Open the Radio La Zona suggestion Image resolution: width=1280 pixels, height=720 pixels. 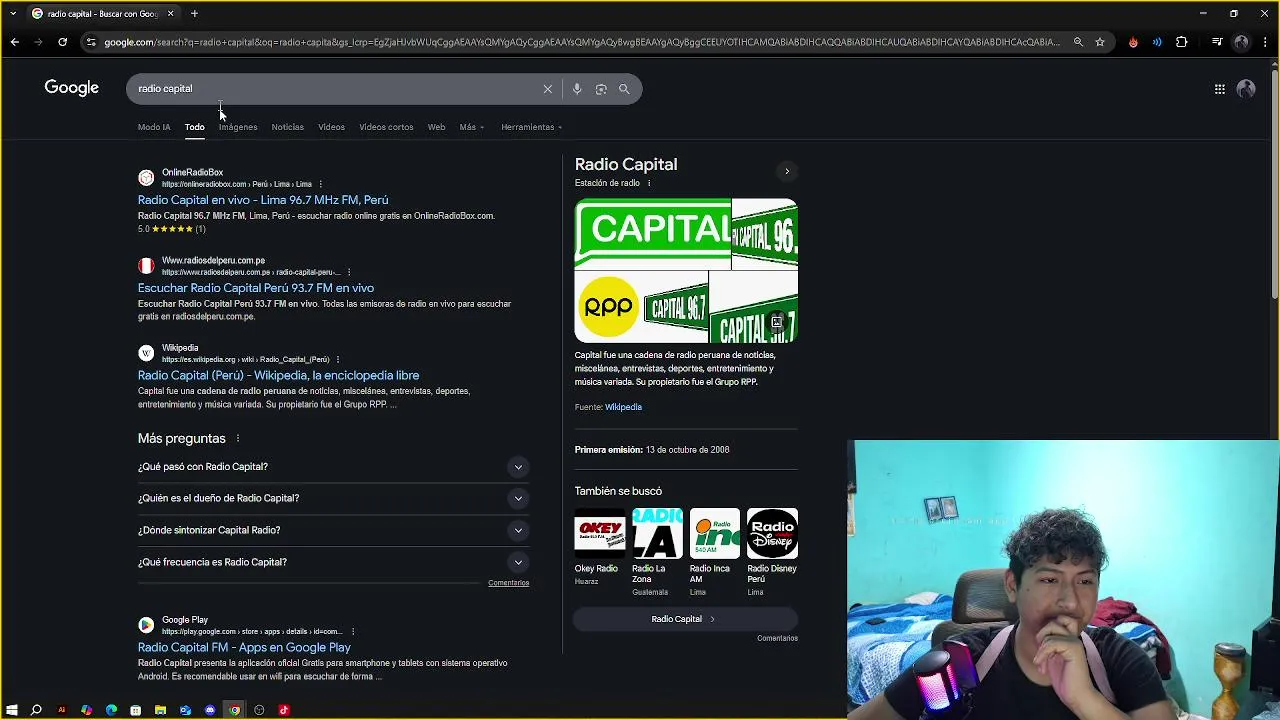click(x=657, y=552)
